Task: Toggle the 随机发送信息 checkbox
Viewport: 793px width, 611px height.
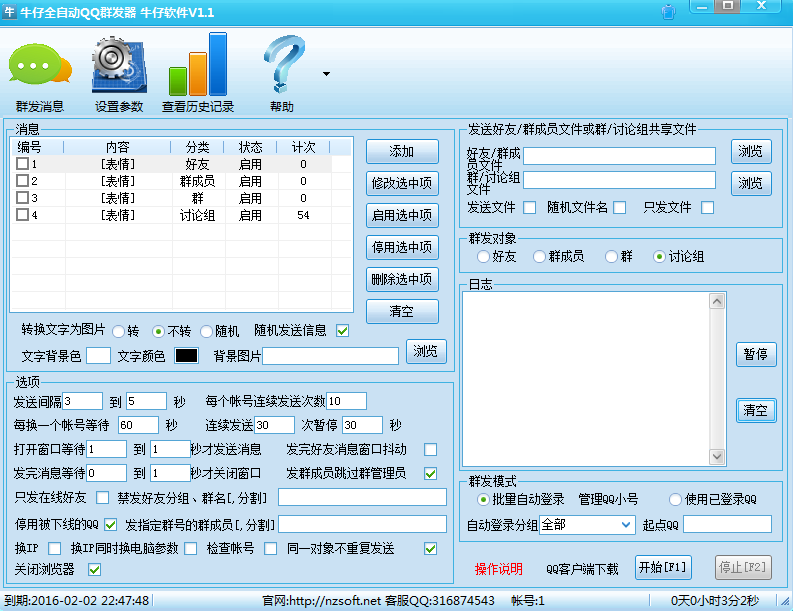Action: click(x=342, y=331)
